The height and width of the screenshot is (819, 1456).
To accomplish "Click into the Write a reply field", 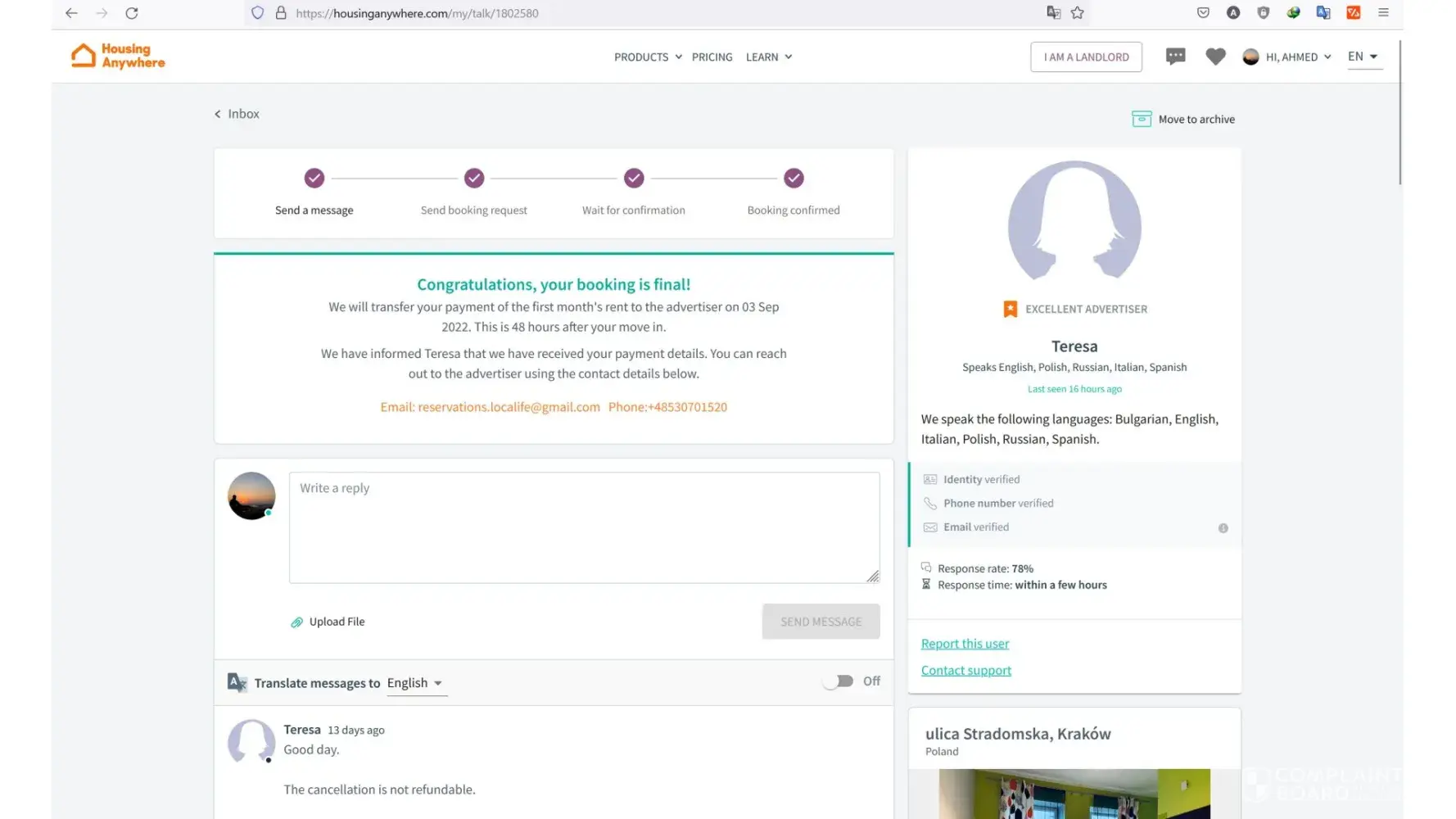I will coord(583,527).
